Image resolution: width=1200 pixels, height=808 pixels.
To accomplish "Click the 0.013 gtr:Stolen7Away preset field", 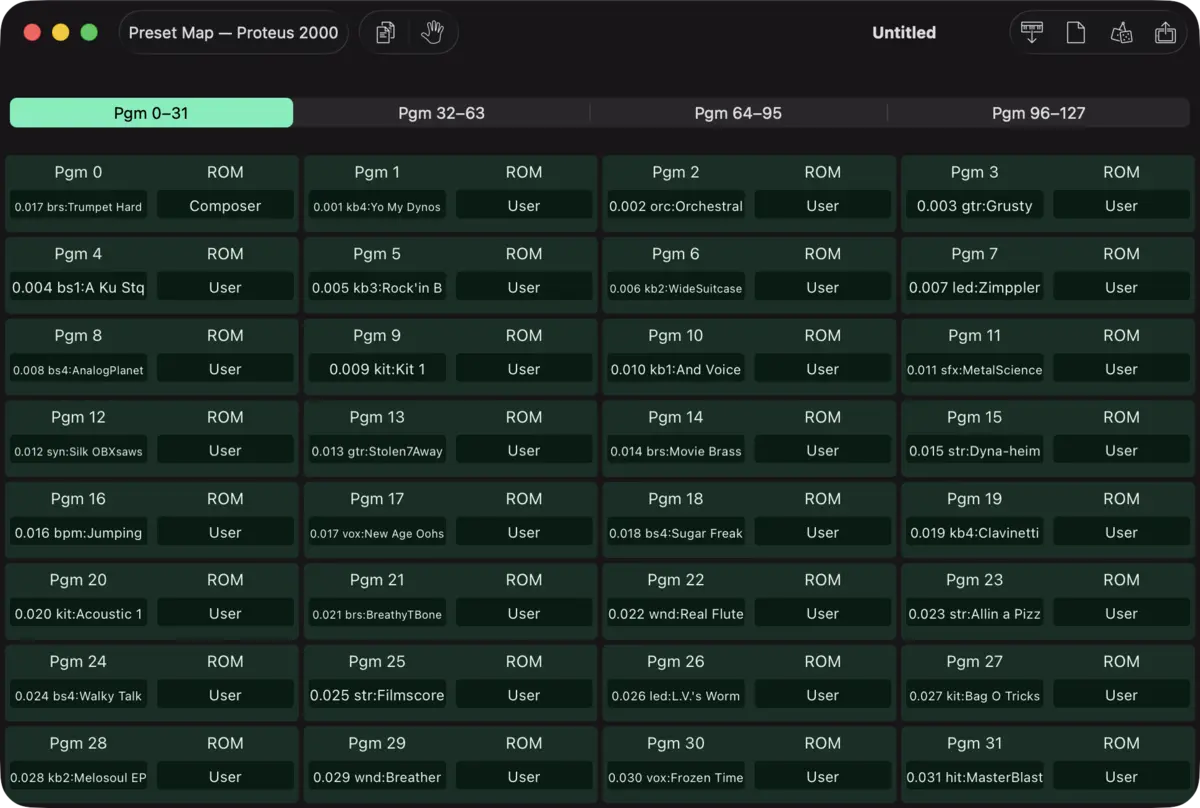I will 377,451.
